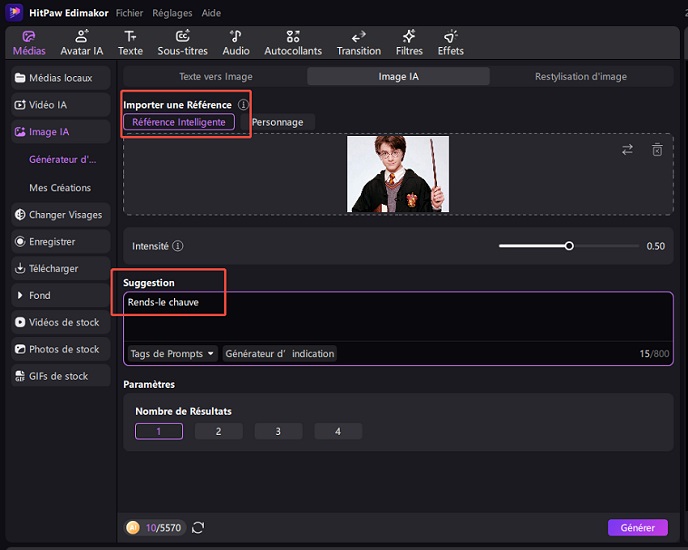Click the 10/5570 credits text

click(163, 528)
